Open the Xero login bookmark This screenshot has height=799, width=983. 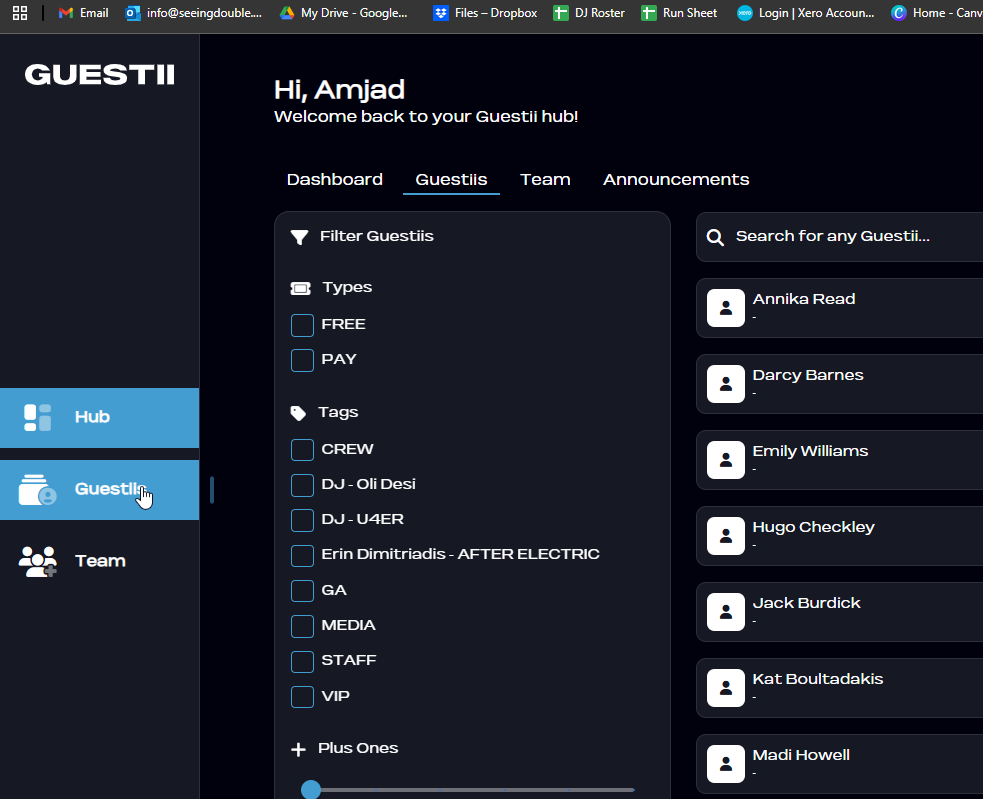[x=806, y=13]
